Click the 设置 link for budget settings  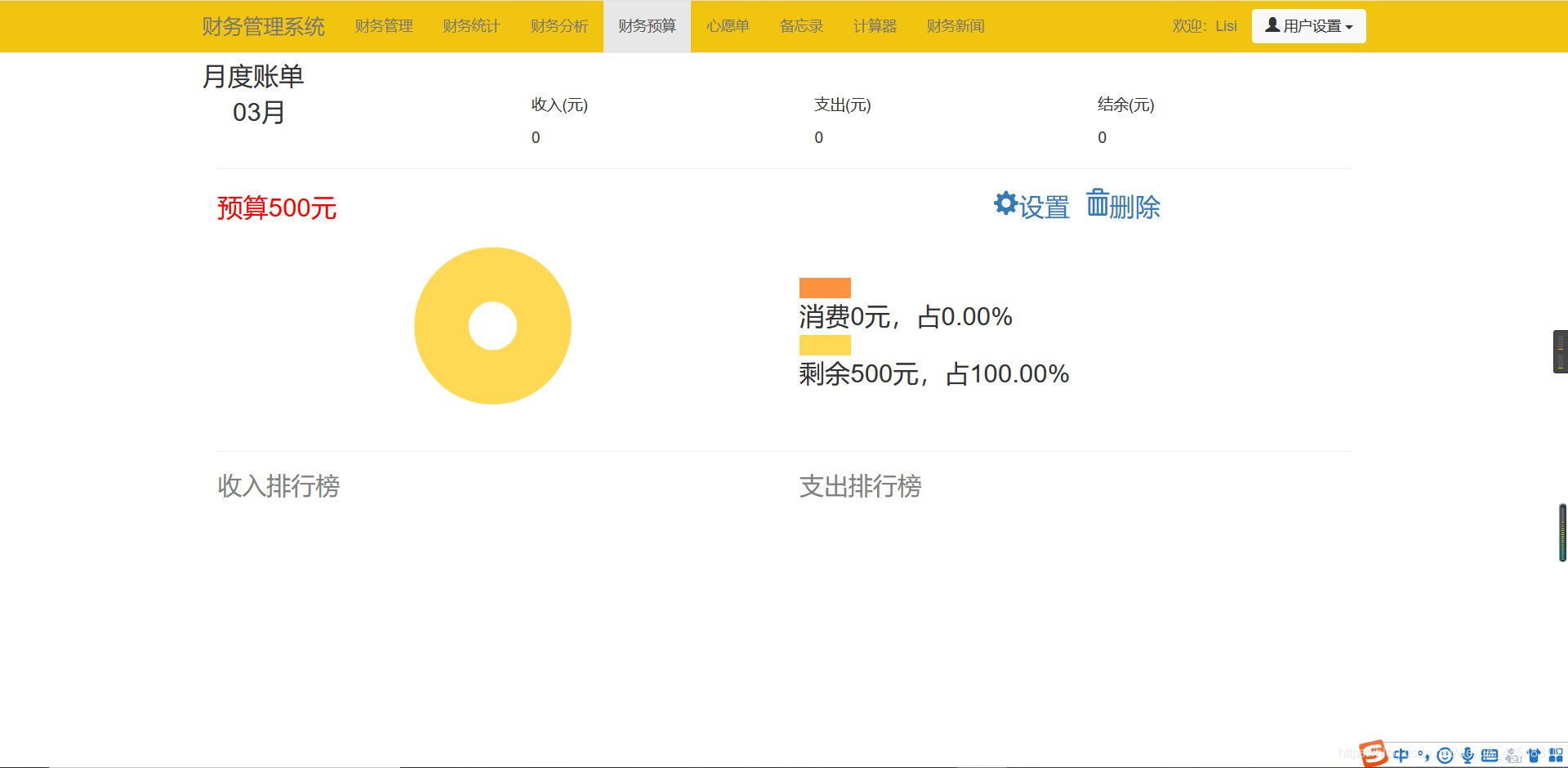pyautogui.click(x=1043, y=207)
